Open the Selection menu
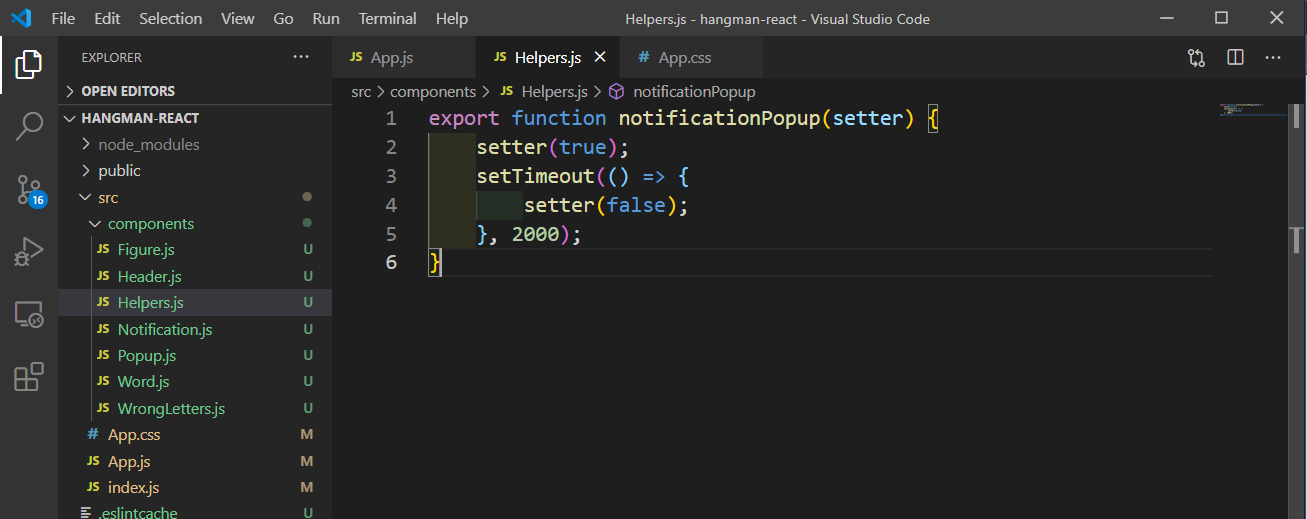Screen dimensions: 1307x519 coord(170,18)
